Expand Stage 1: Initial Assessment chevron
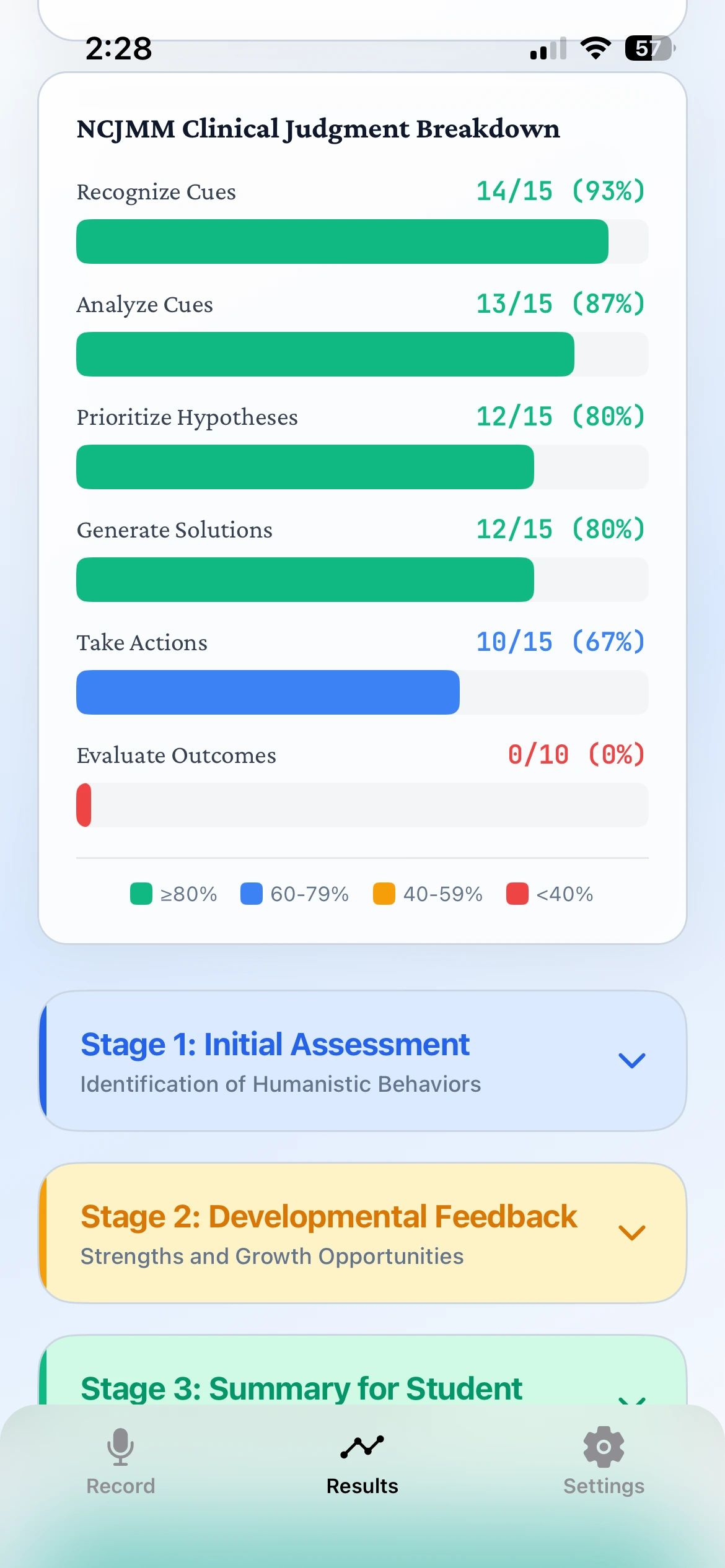Screen dimensions: 725x1568 [x=631, y=1061]
